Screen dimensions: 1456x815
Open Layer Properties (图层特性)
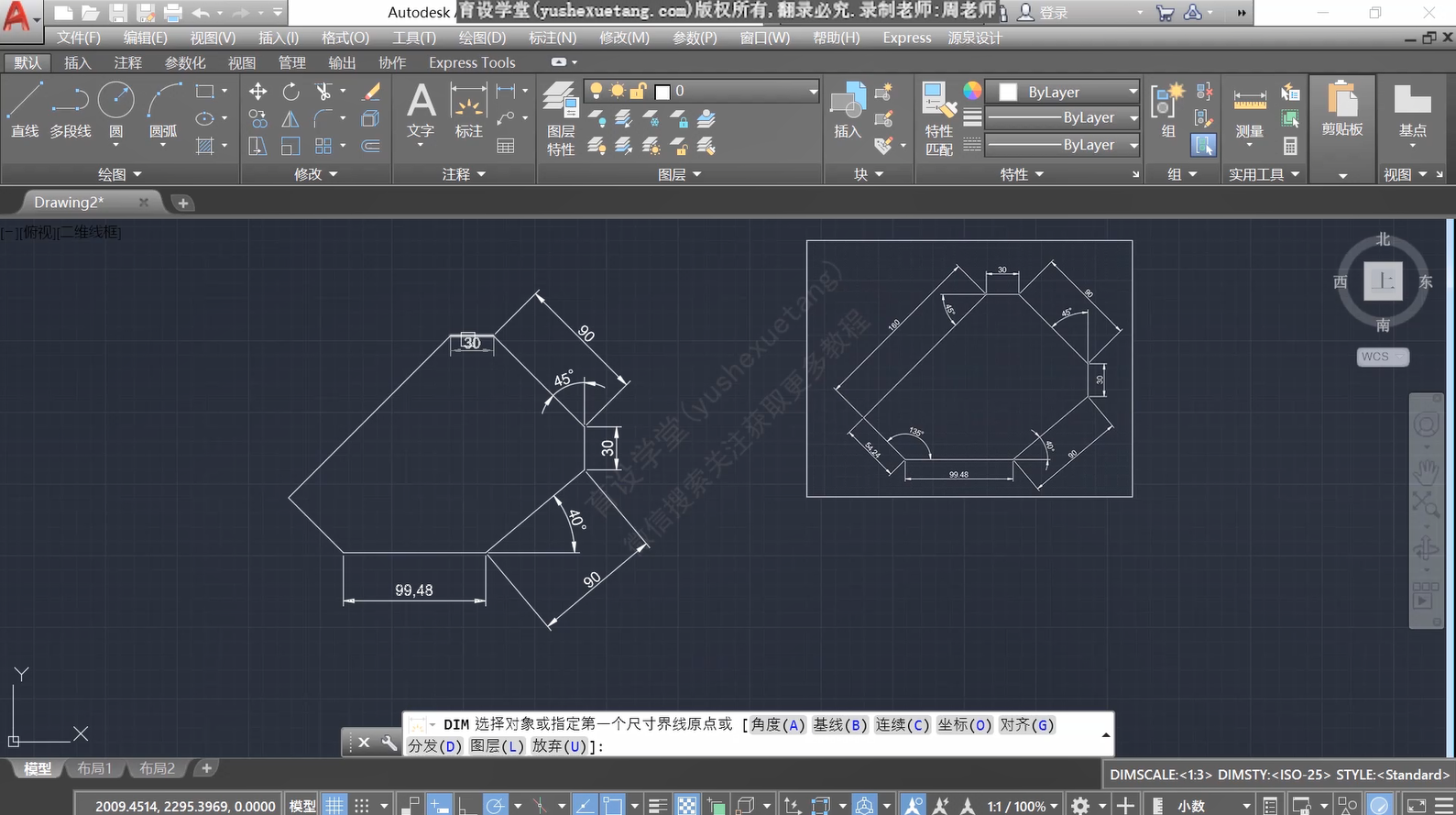pos(560,118)
